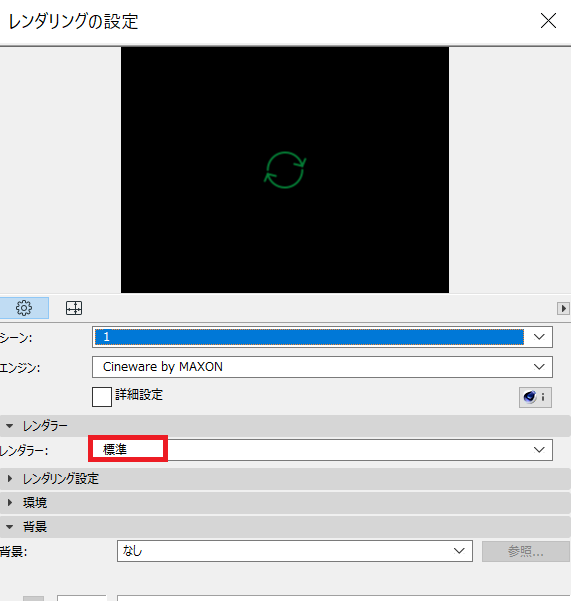Expand the レンダリング設定 section
Image resolution: width=571 pixels, height=601 pixels.
[x=286, y=479]
